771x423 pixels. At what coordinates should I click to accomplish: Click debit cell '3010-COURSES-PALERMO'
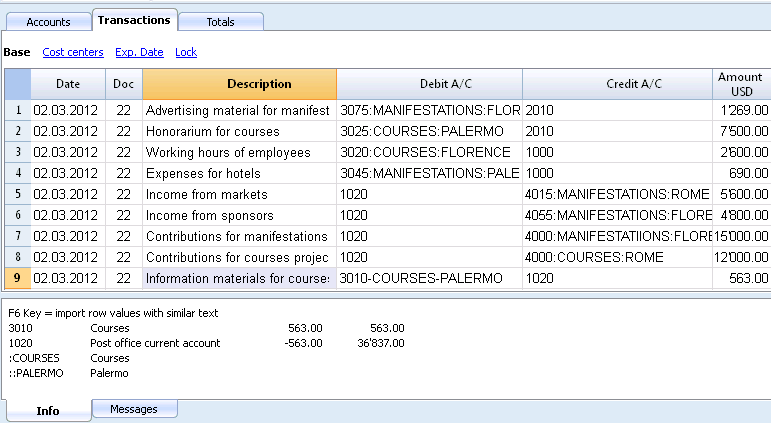[429, 278]
